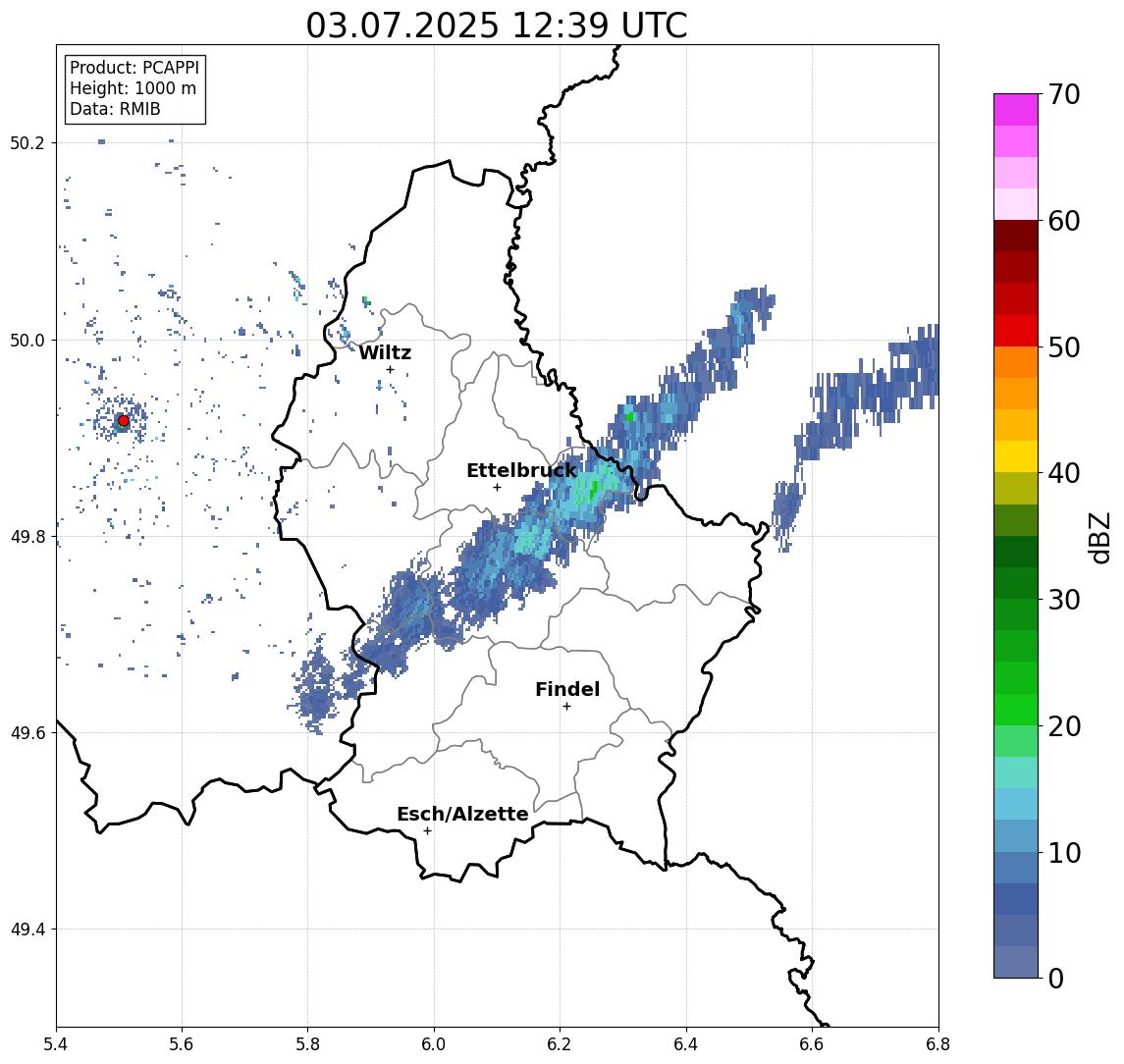Click the dark maroon colorbar segment below 60
The height and width of the screenshot is (1064, 1124).
[1016, 236]
